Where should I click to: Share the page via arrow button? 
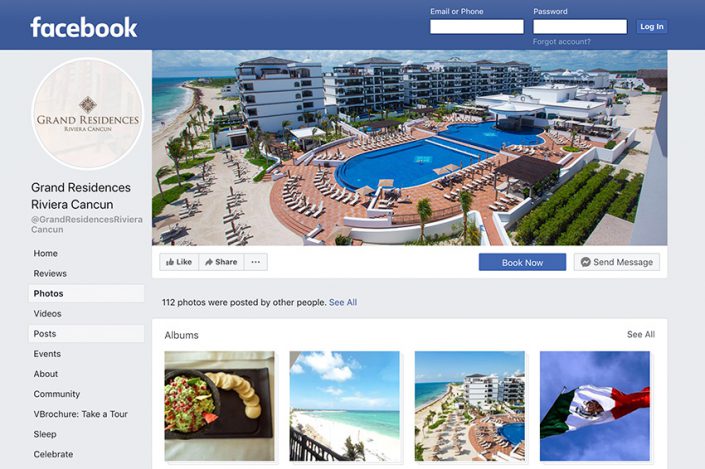(221, 262)
